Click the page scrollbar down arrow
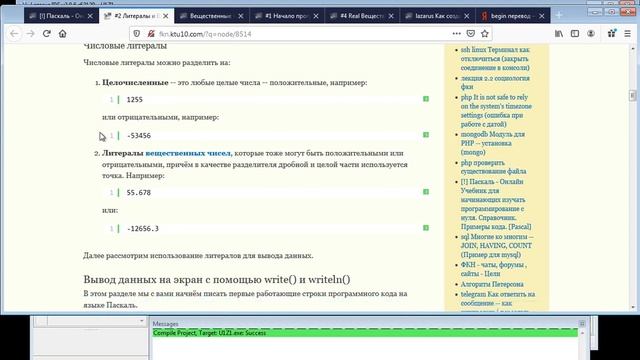 [x=633, y=307]
